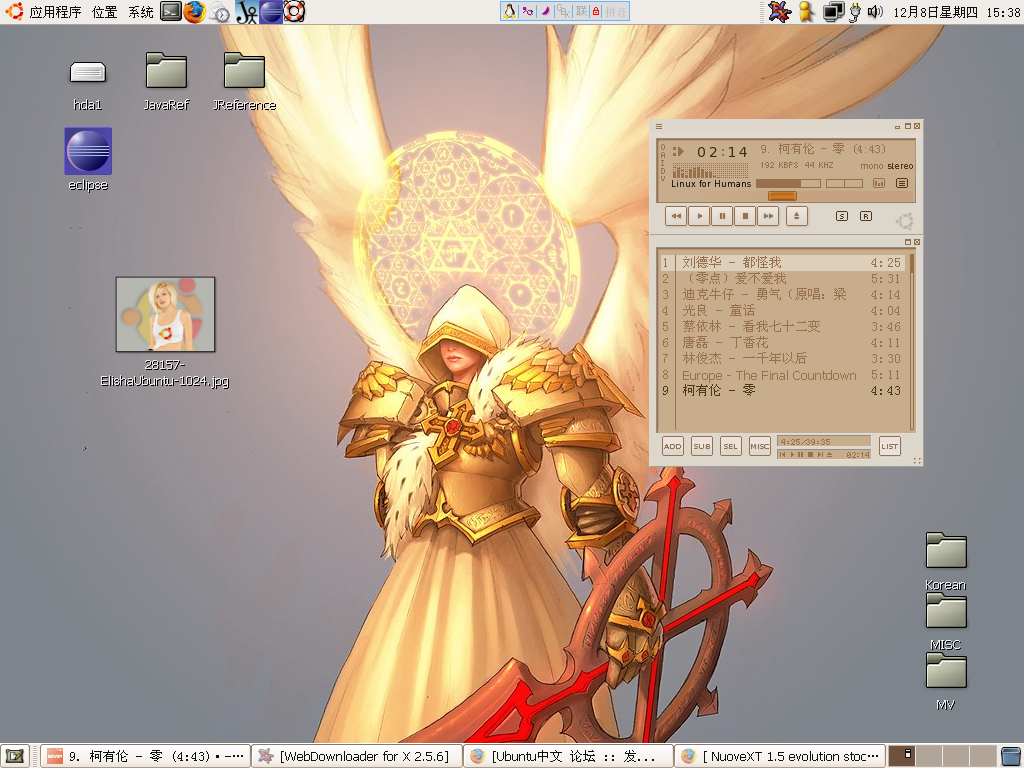Stop playback in the music player
1024x768 pixels.
(744, 216)
